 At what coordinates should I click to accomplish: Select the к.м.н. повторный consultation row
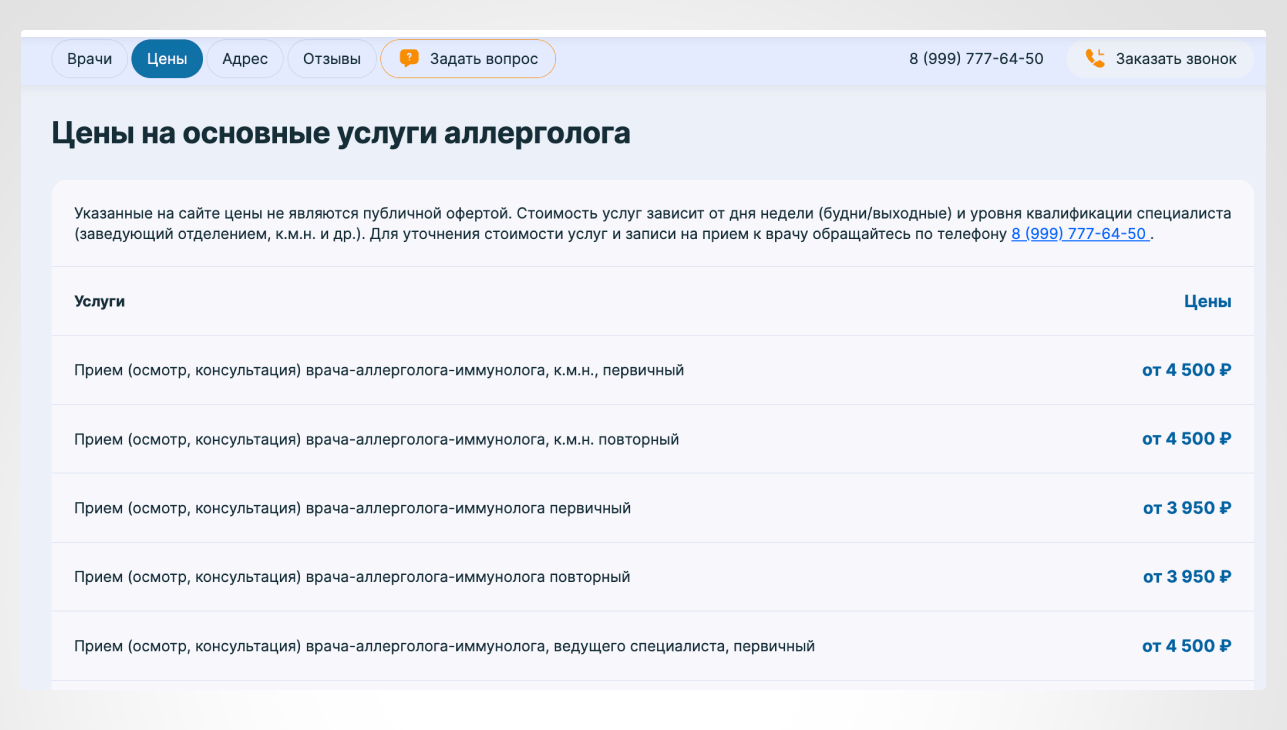[x=377, y=439]
